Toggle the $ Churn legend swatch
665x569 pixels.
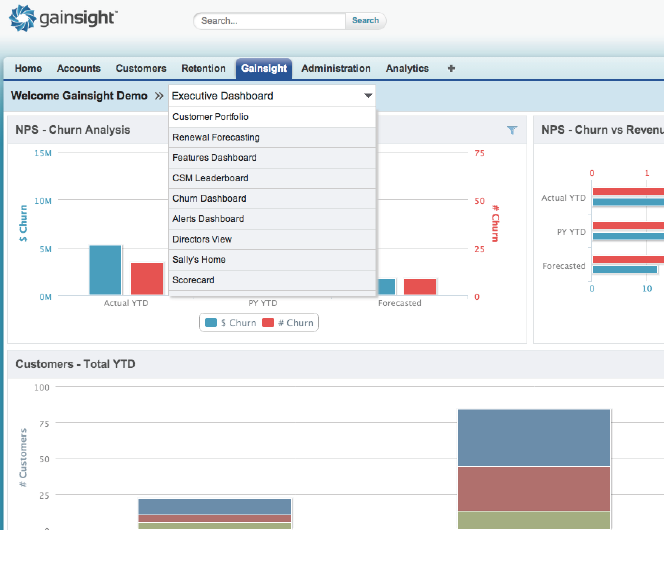click(x=211, y=322)
